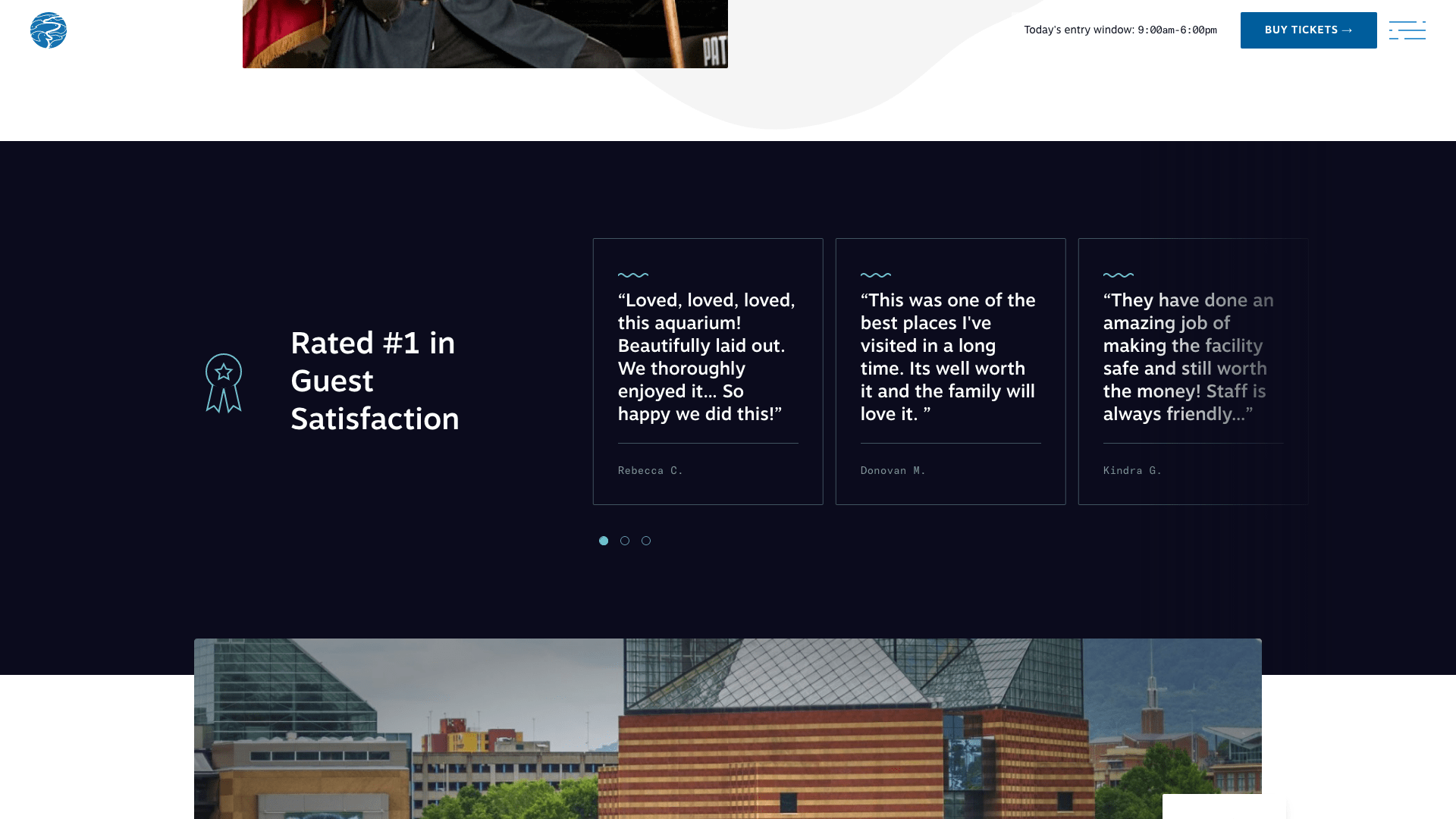Select the third carousel dot indicator
Screen dimensions: 1456x819
(x=646, y=540)
